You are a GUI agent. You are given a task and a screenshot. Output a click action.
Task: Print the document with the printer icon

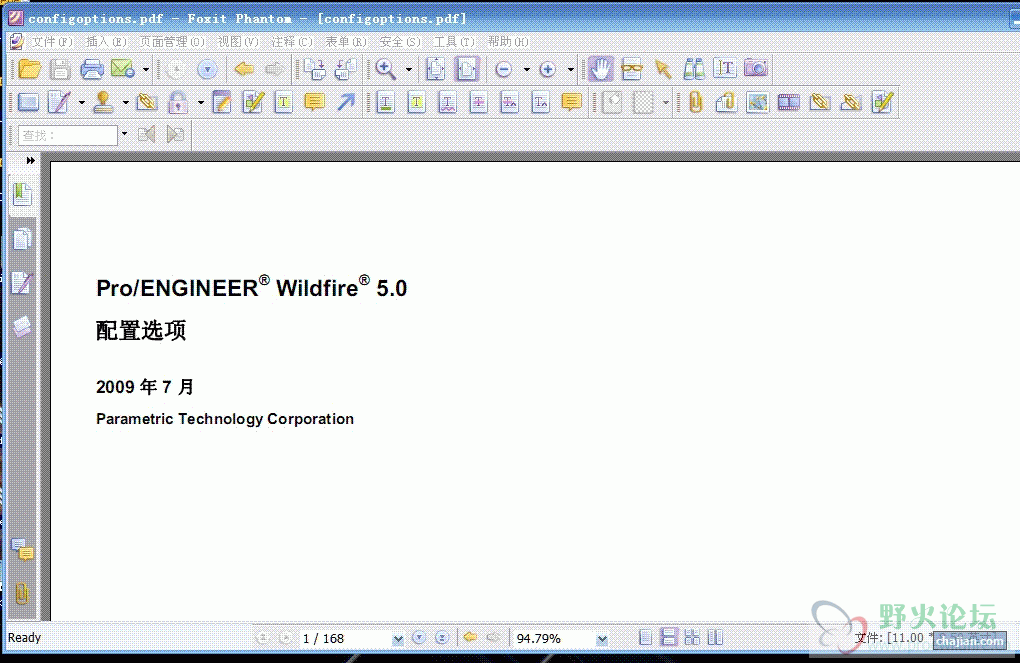[x=92, y=69]
